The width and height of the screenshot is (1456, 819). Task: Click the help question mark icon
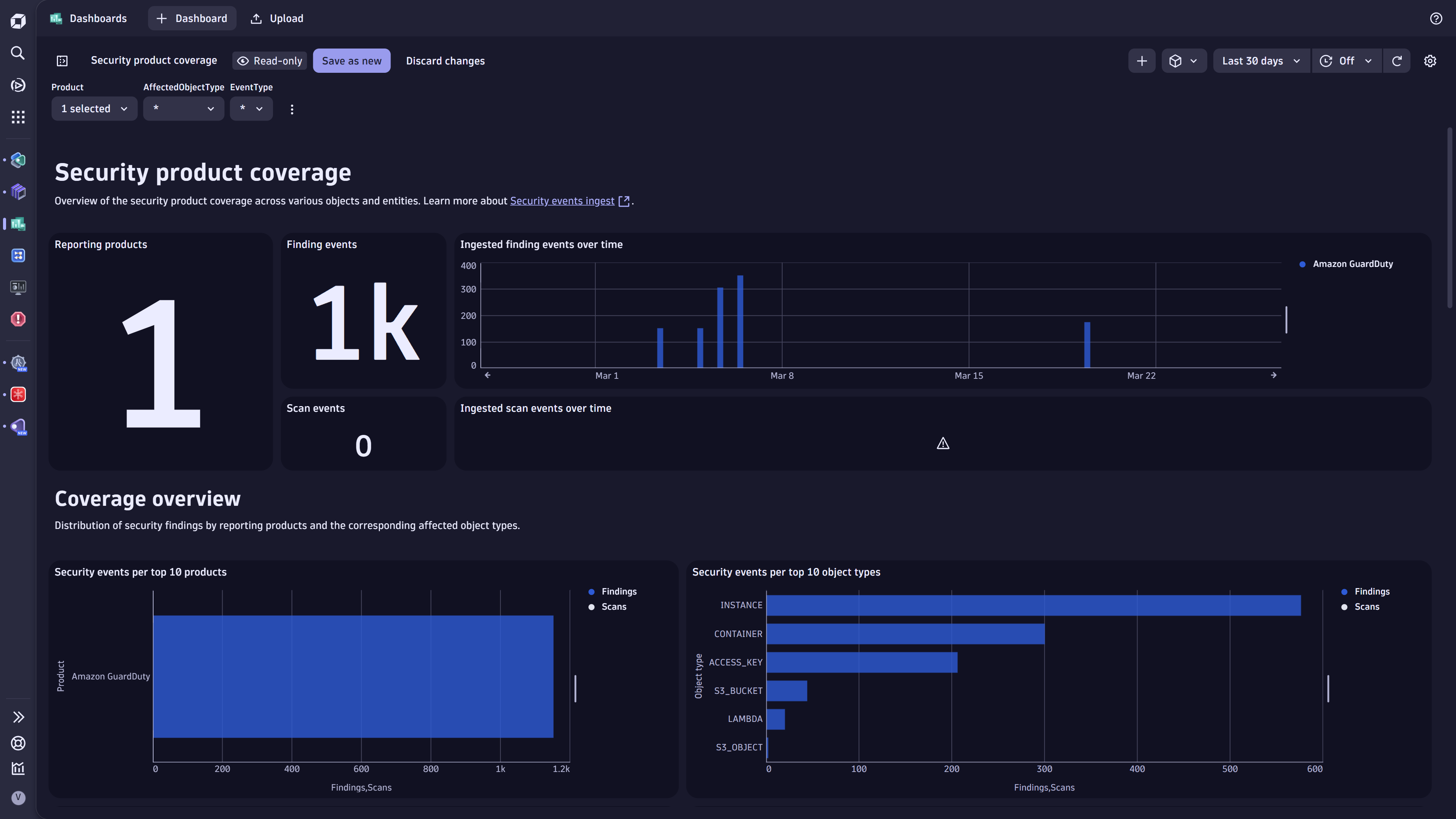click(1436, 19)
